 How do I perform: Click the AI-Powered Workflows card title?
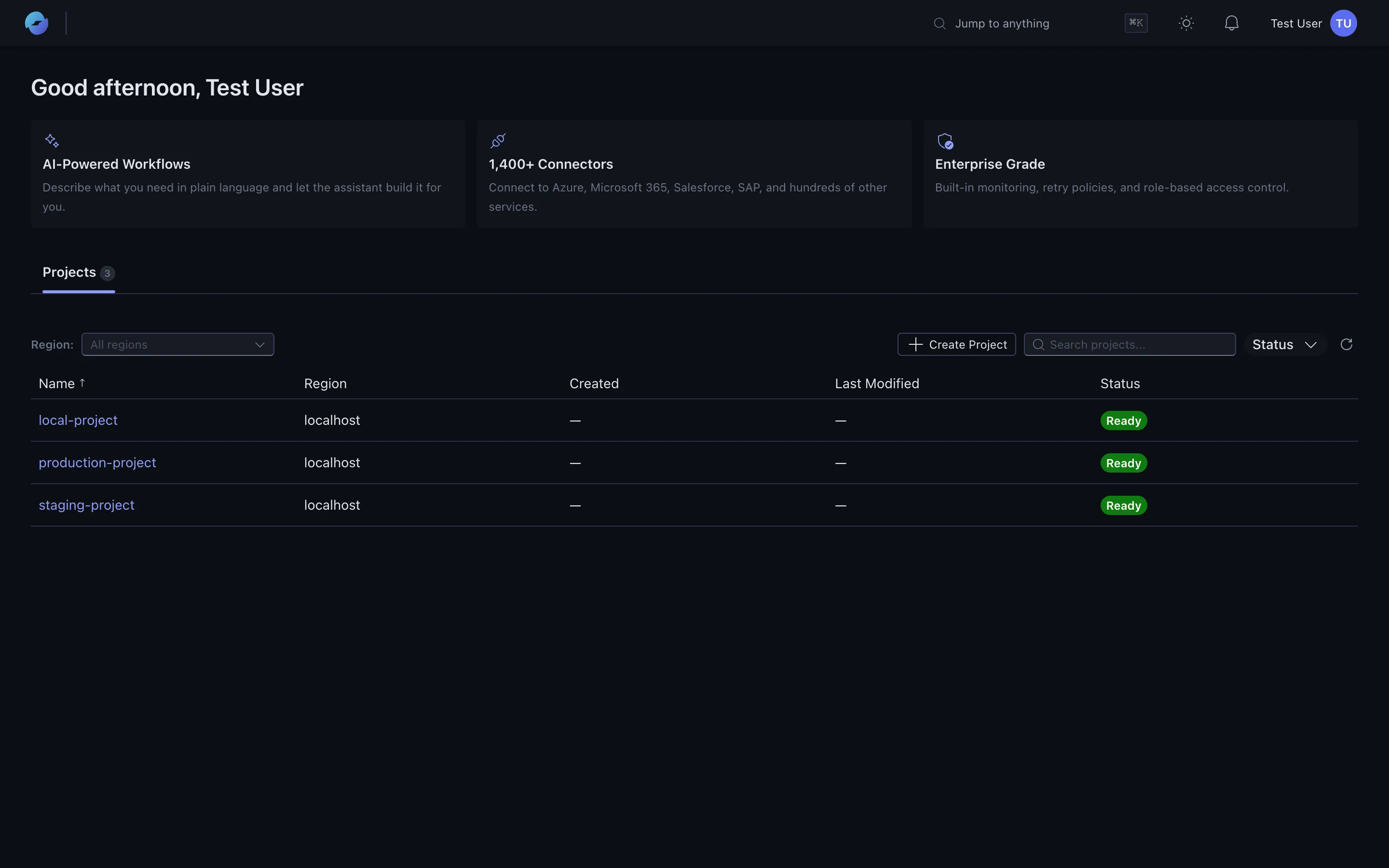click(x=117, y=164)
